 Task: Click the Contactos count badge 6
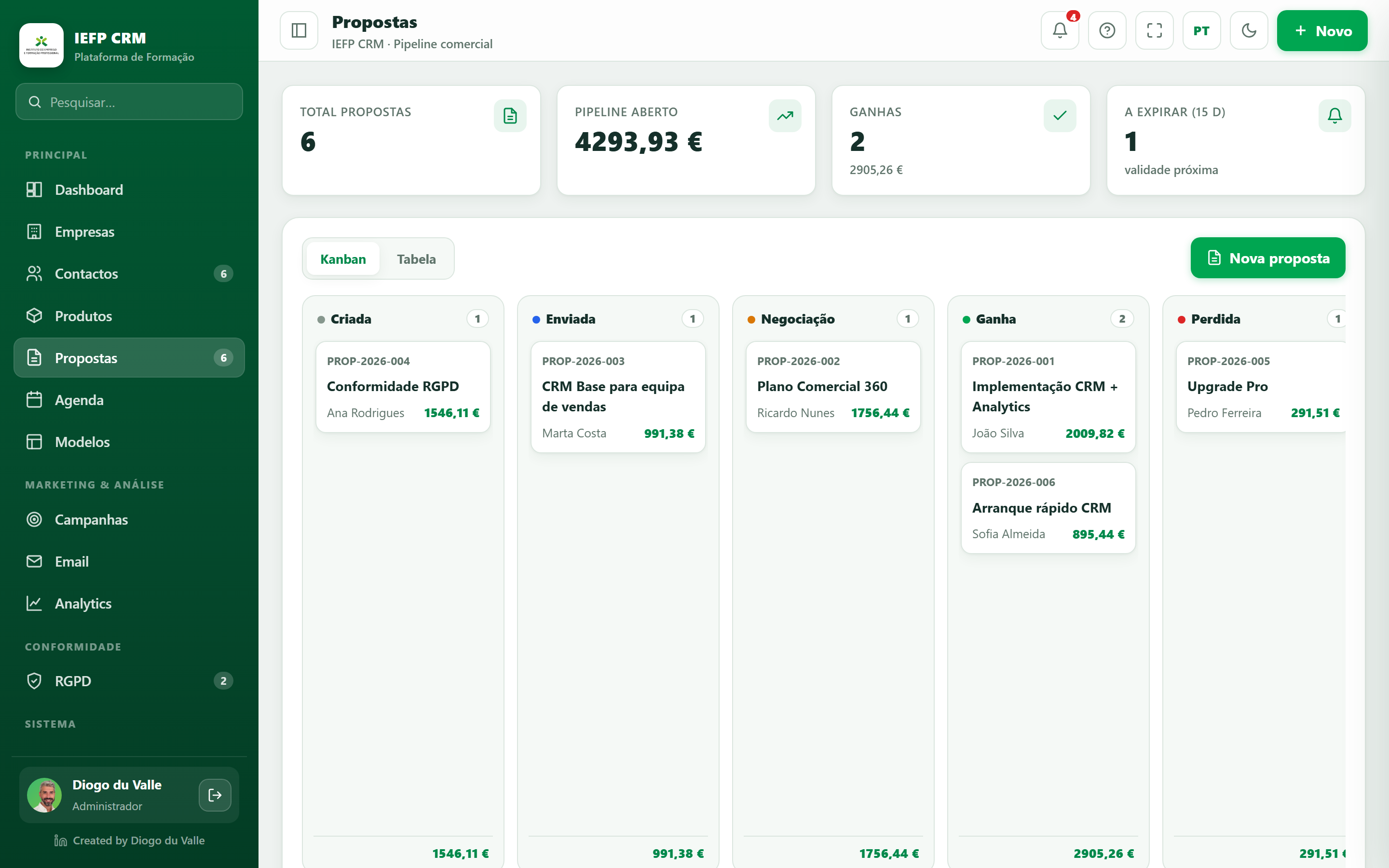[x=224, y=274]
